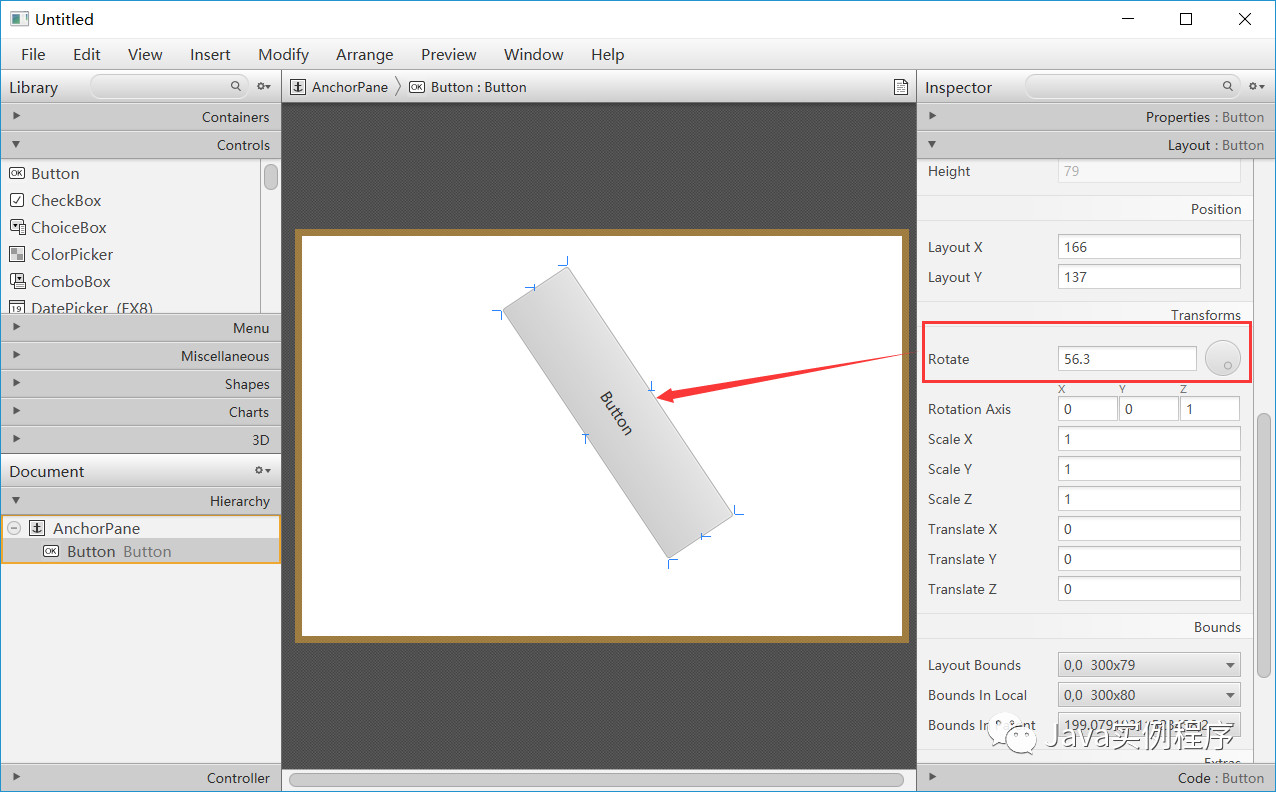Expand the Containers library section
Viewport: 1276px width, 792px height.
click(16, 116)
